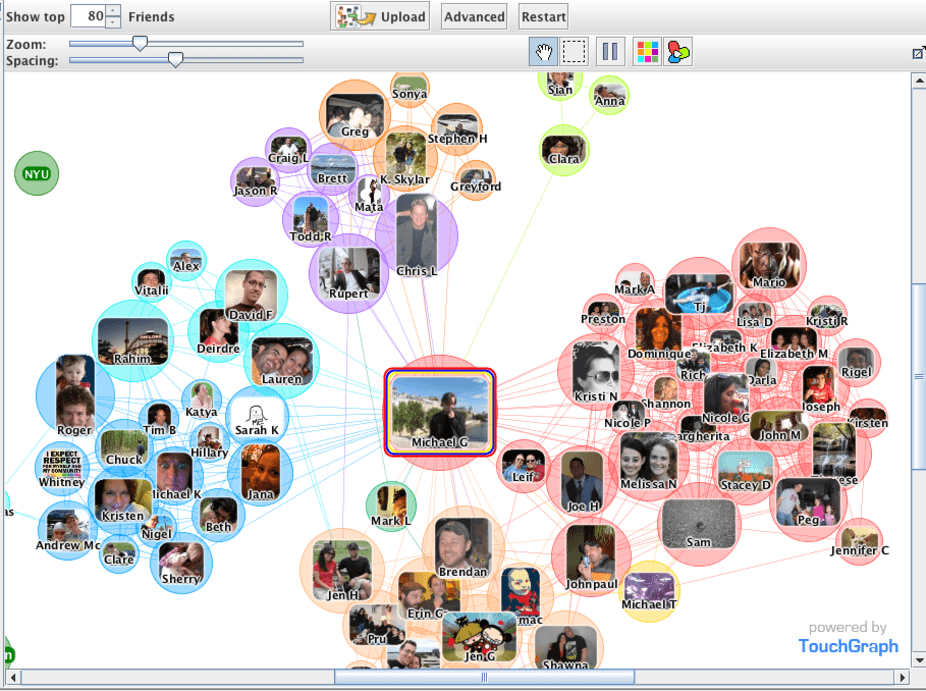The image size is (926, 691).
Task: Increase the top friends count stepper
Action: point(113,11)
